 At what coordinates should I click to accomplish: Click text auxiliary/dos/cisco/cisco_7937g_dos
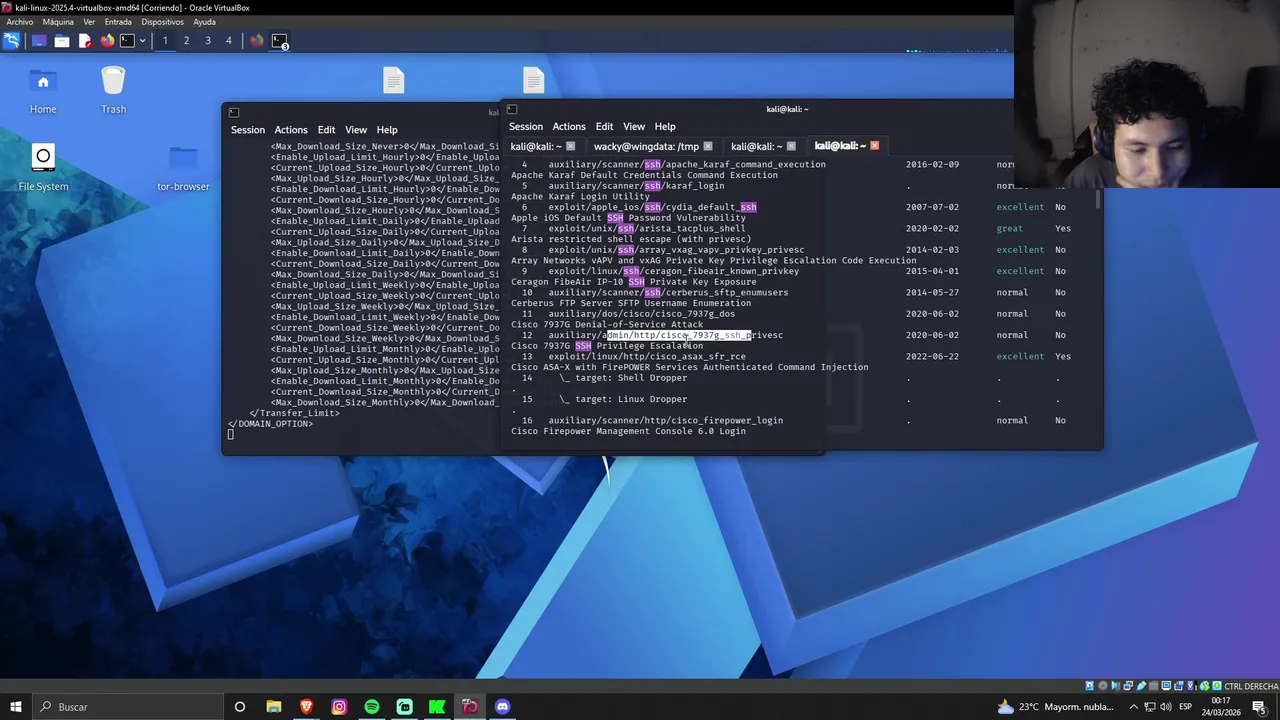(641, 314)
